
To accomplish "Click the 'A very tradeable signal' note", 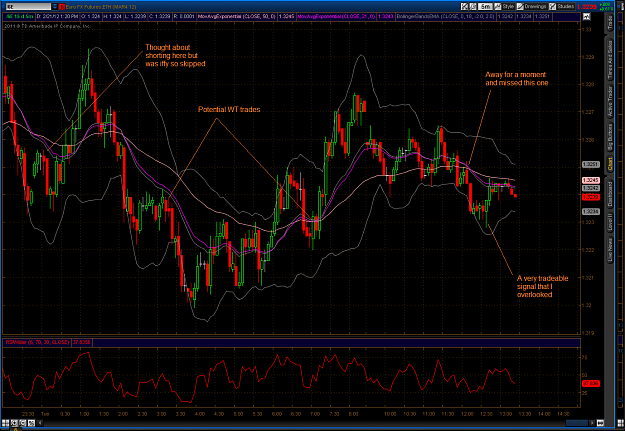I will (x=542, y=286).
